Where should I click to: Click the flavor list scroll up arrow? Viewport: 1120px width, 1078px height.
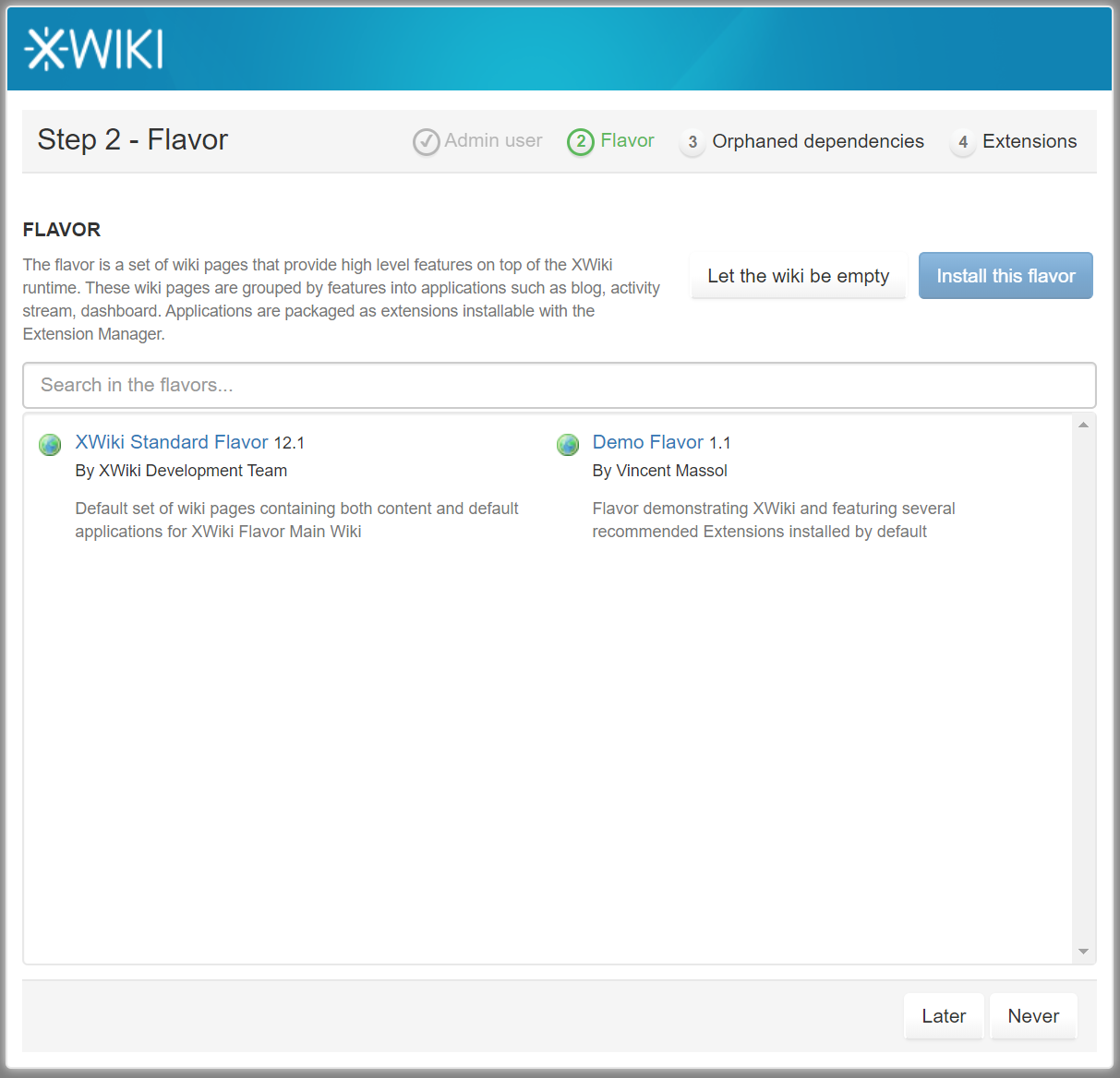click(x=1084, y=425)
